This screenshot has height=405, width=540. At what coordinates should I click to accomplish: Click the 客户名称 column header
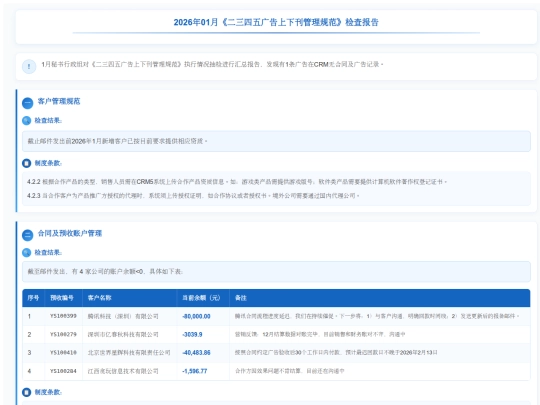(100, 298)
